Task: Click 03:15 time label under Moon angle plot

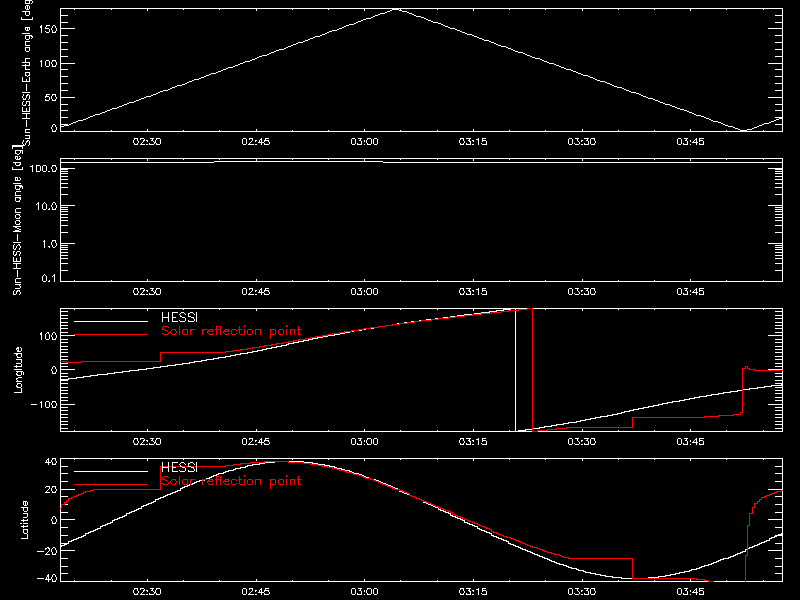Action: click(473, 292)
